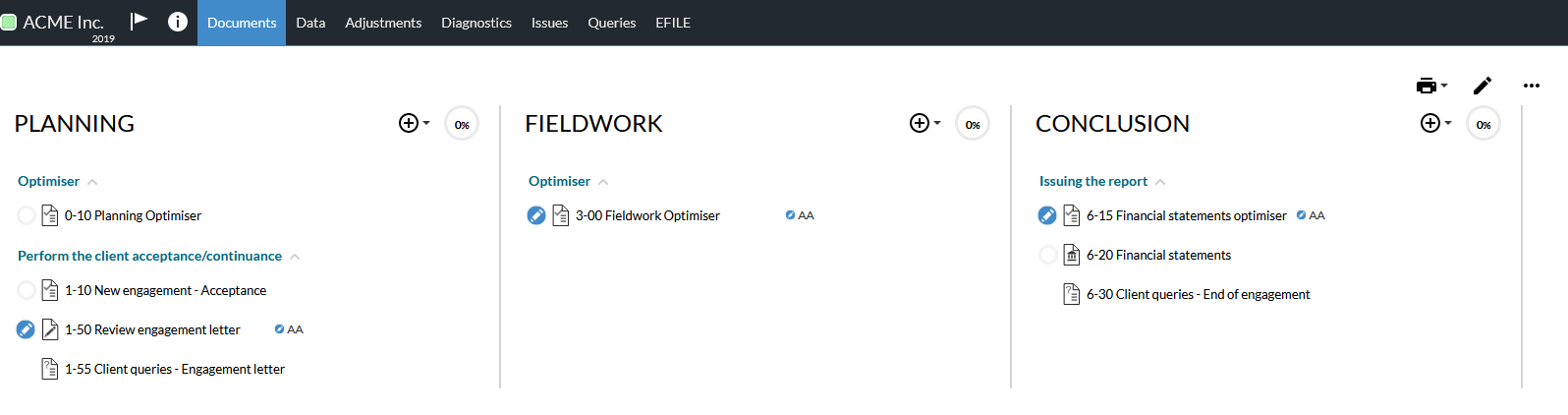
Task: Collapse the Issuing the report section
Action: click(x=1160, y=182)
